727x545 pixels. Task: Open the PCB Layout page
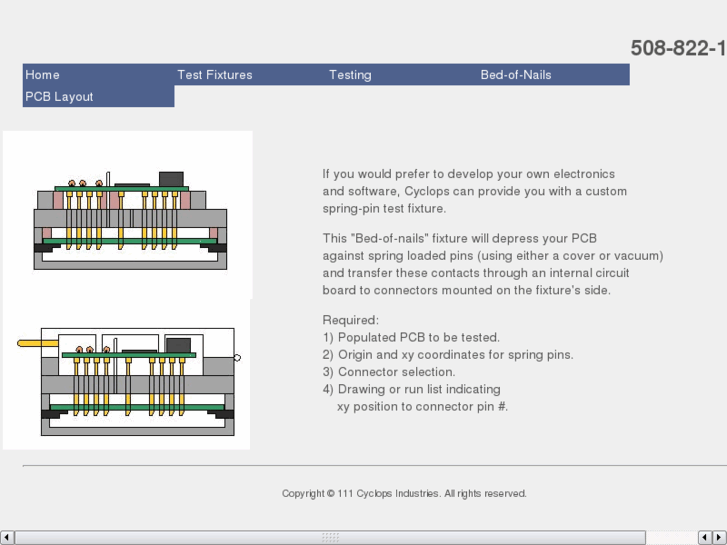click(x=98, y=96)
